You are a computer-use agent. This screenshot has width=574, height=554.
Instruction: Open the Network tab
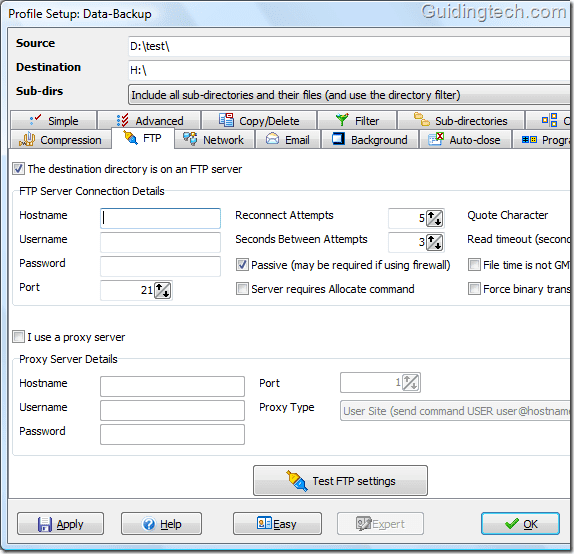coord(214,140)
